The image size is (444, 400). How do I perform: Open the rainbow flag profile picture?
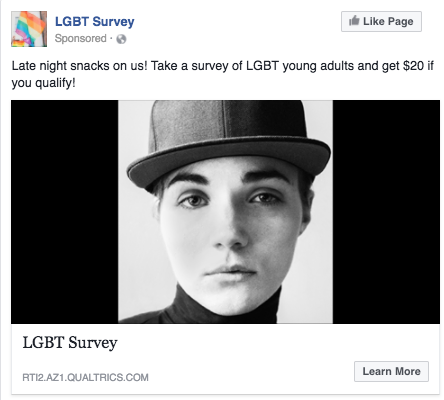(29, 29)
